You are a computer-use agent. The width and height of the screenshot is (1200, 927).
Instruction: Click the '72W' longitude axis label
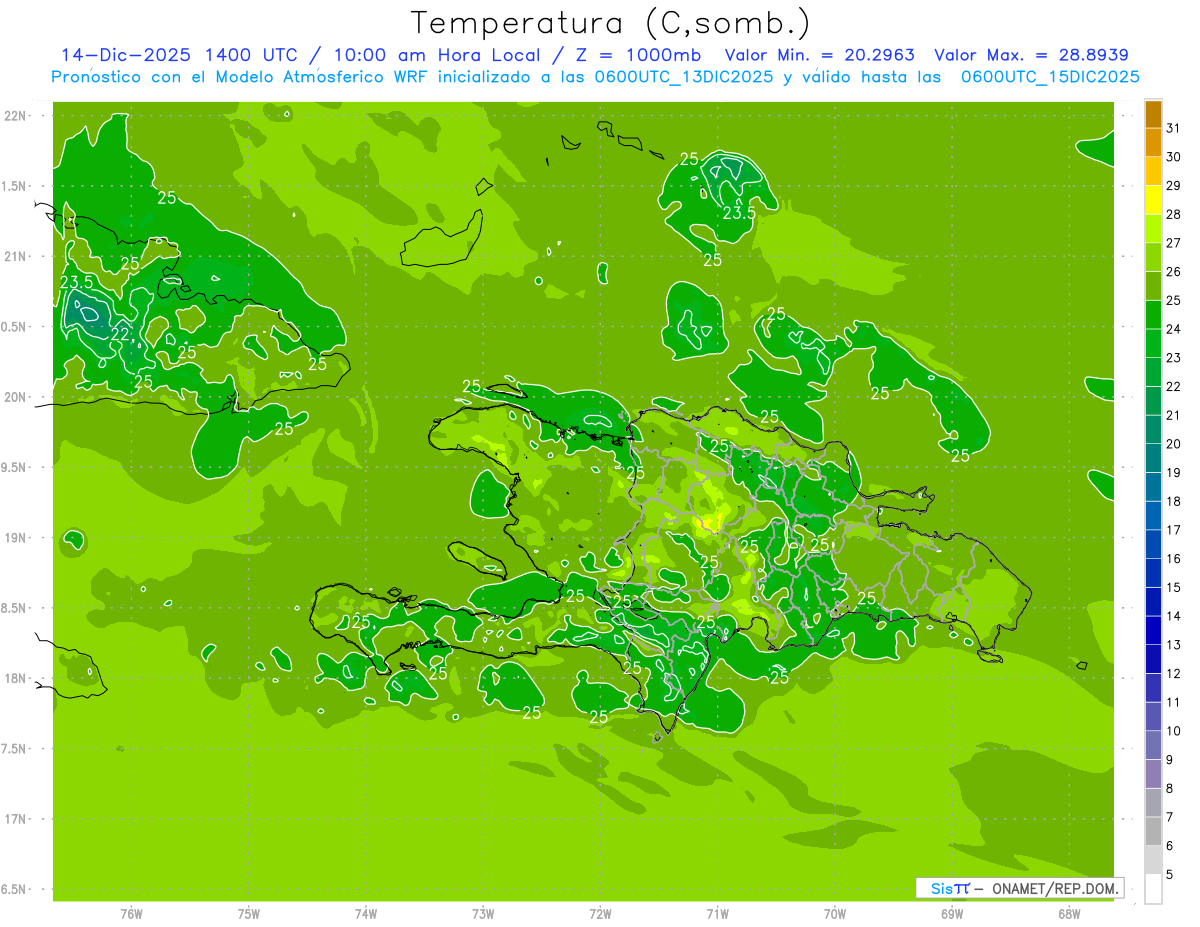(x=600, y=914)
